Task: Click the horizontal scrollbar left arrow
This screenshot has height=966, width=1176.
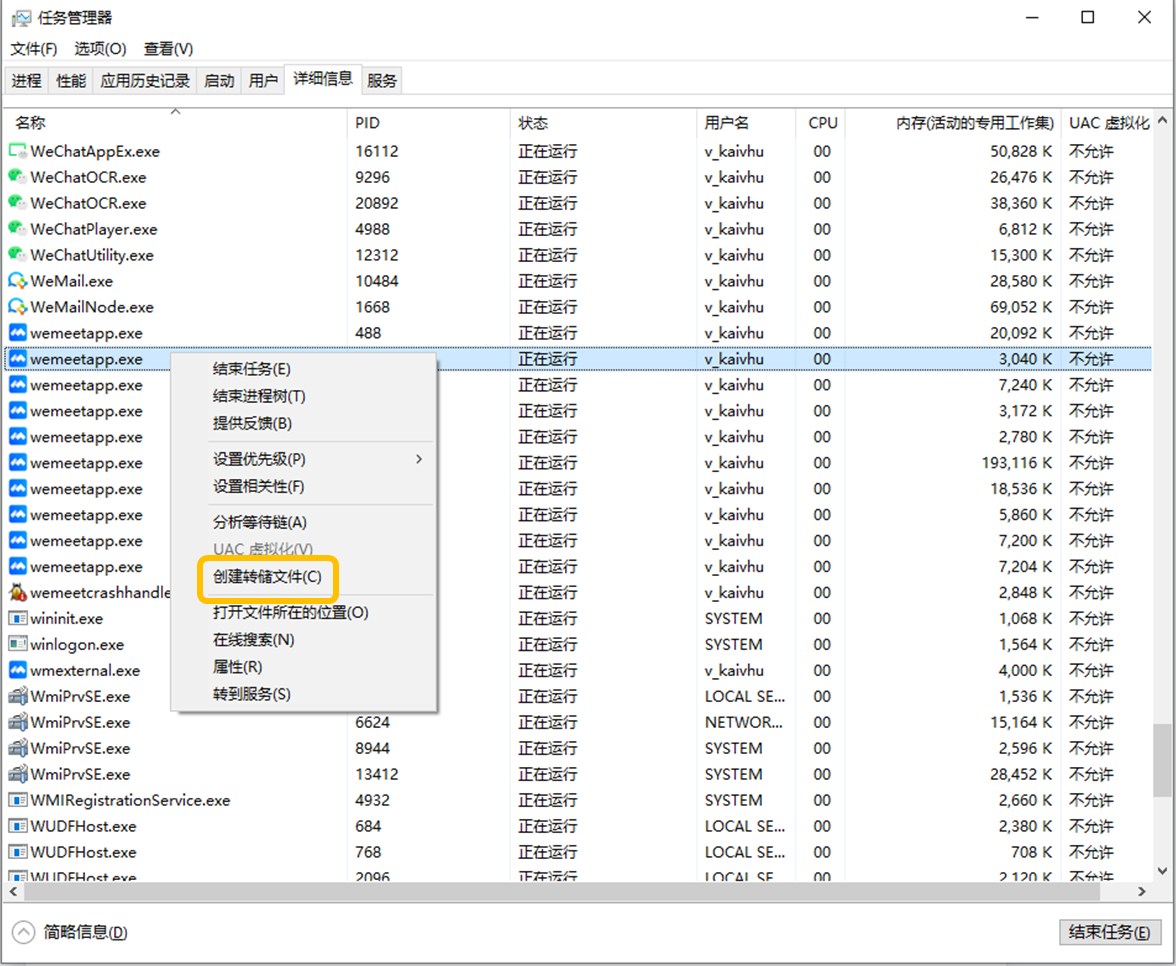Action: (x=13, y=892)
